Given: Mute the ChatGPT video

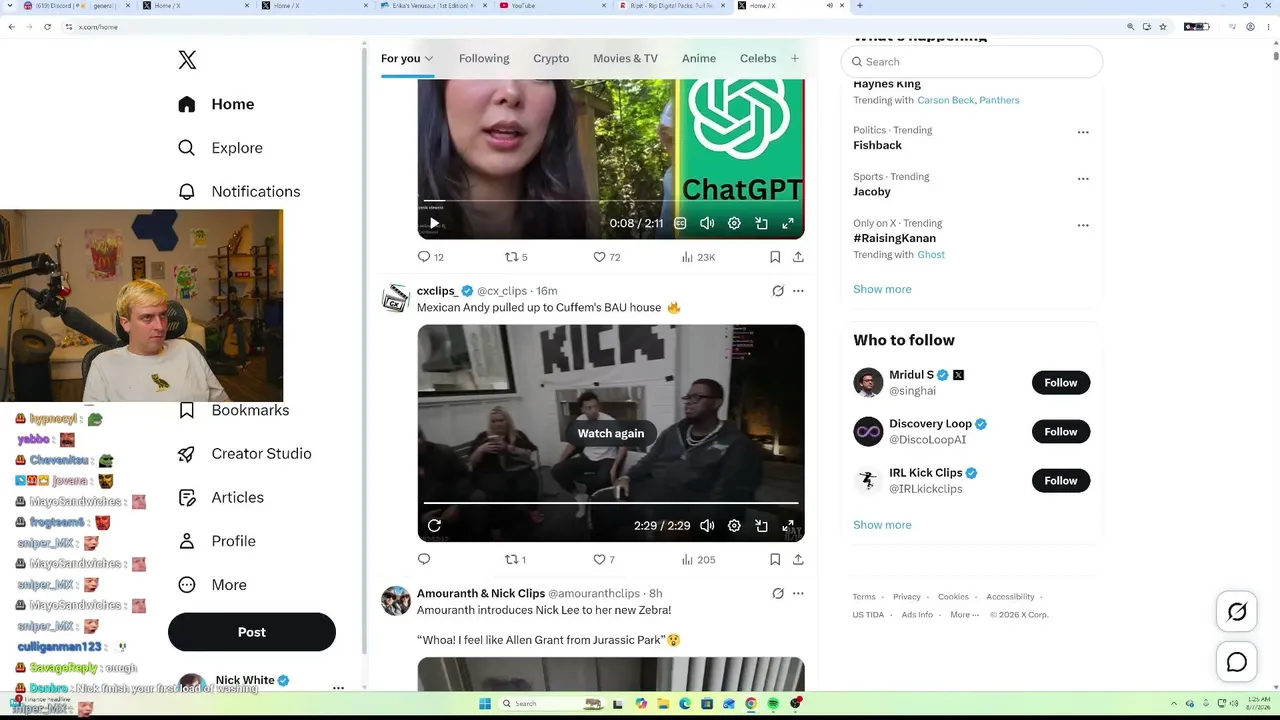Looking at the screenshot, I should coord(707,224).
